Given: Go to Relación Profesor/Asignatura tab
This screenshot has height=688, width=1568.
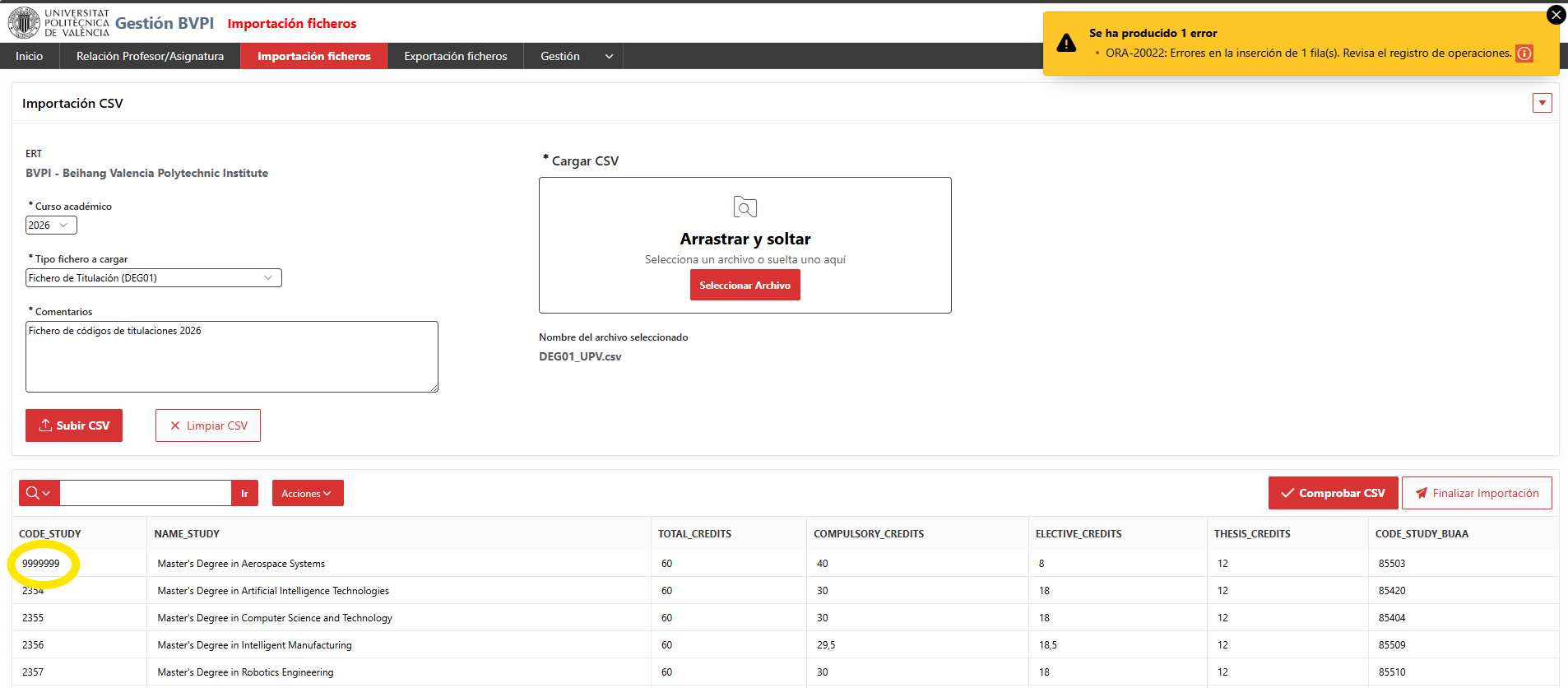Looking at the screenshot, I should click(150, 56).
